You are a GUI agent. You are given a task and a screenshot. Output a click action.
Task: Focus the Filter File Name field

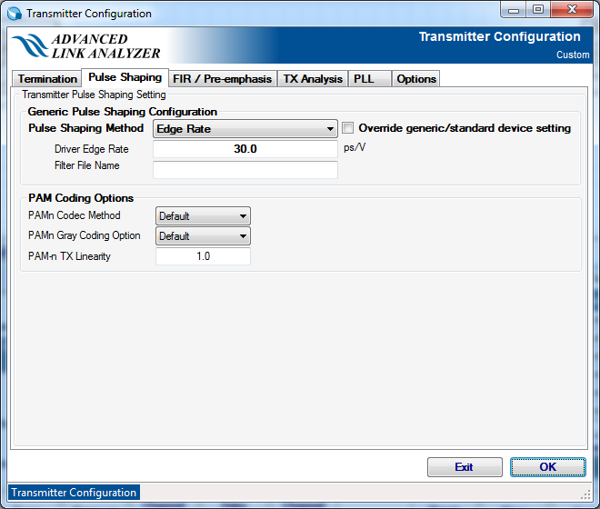pos(245,170)
